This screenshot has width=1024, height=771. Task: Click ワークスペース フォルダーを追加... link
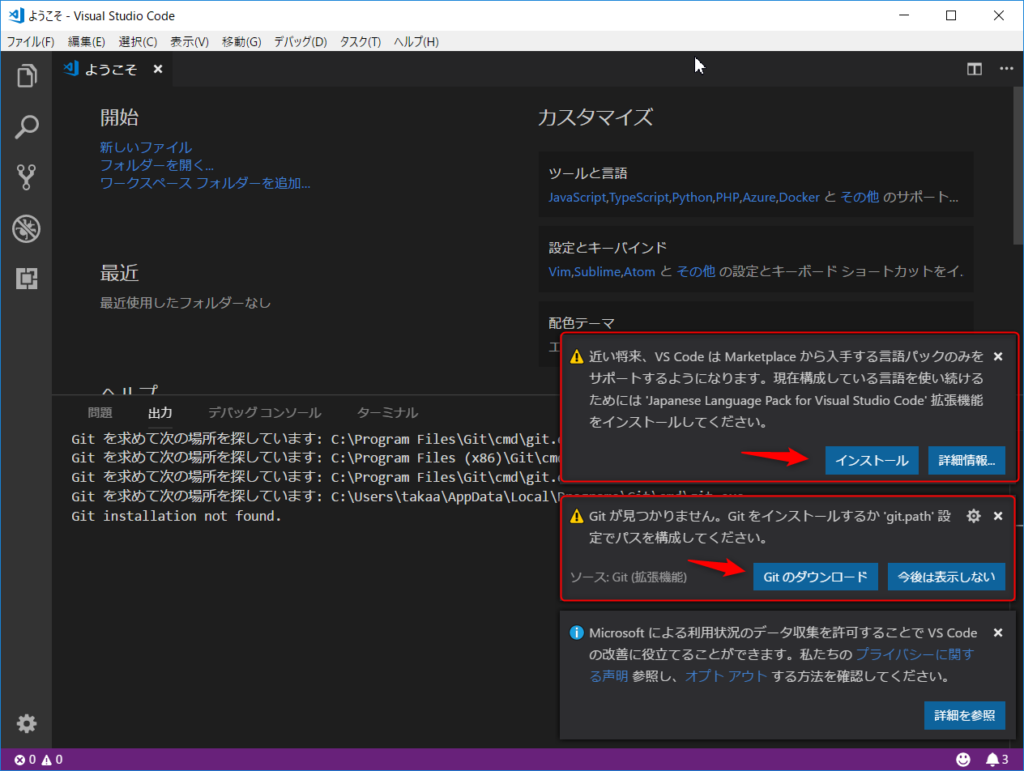(x=205, y=183)
